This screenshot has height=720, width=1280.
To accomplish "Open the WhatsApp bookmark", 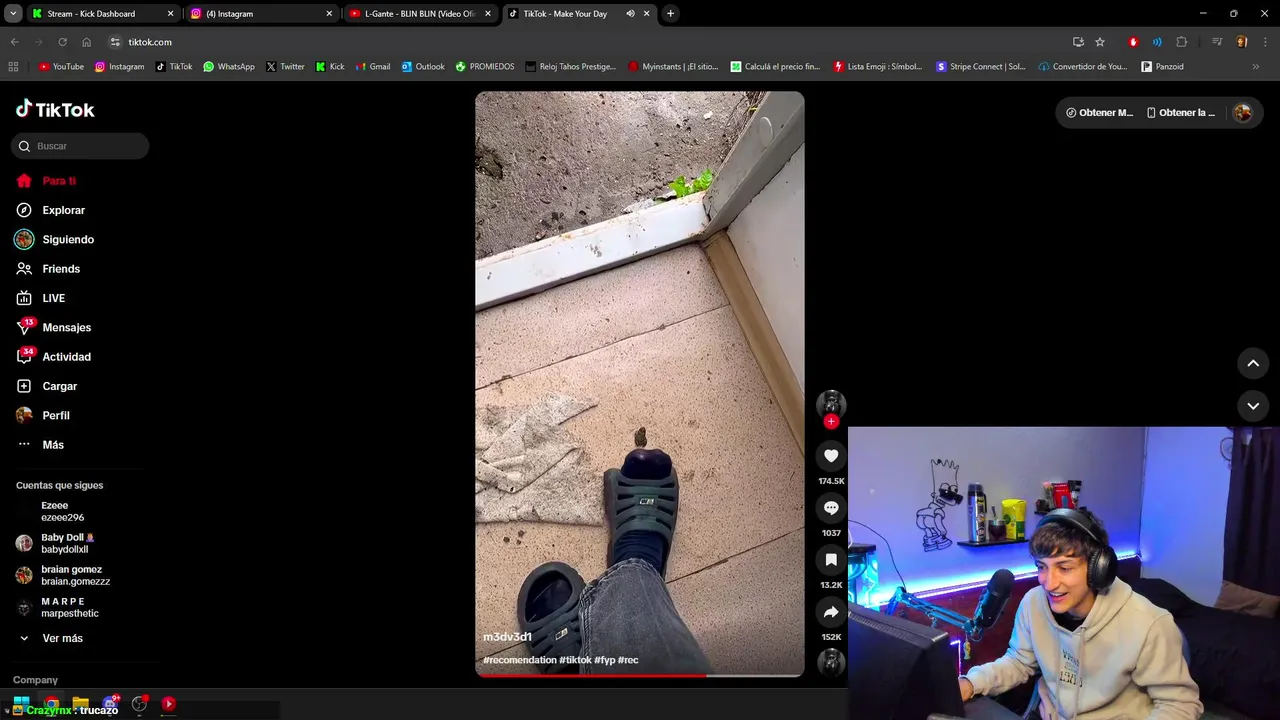I will [229, 67].
